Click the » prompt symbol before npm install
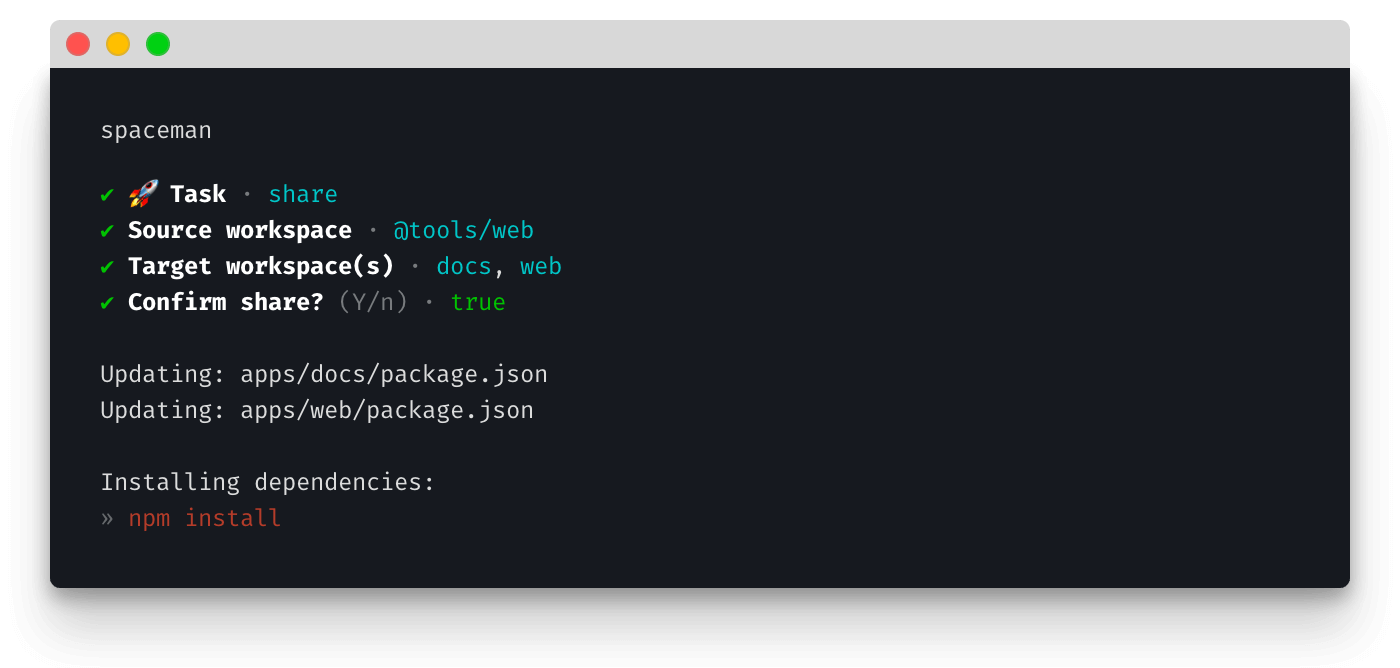 [107, 519]
